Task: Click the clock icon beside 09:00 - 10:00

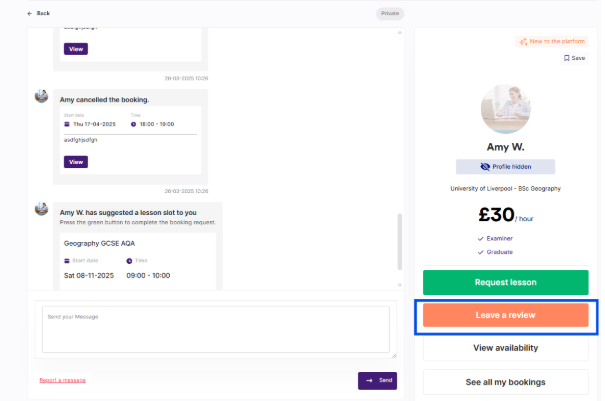Action: coord(129,260)
